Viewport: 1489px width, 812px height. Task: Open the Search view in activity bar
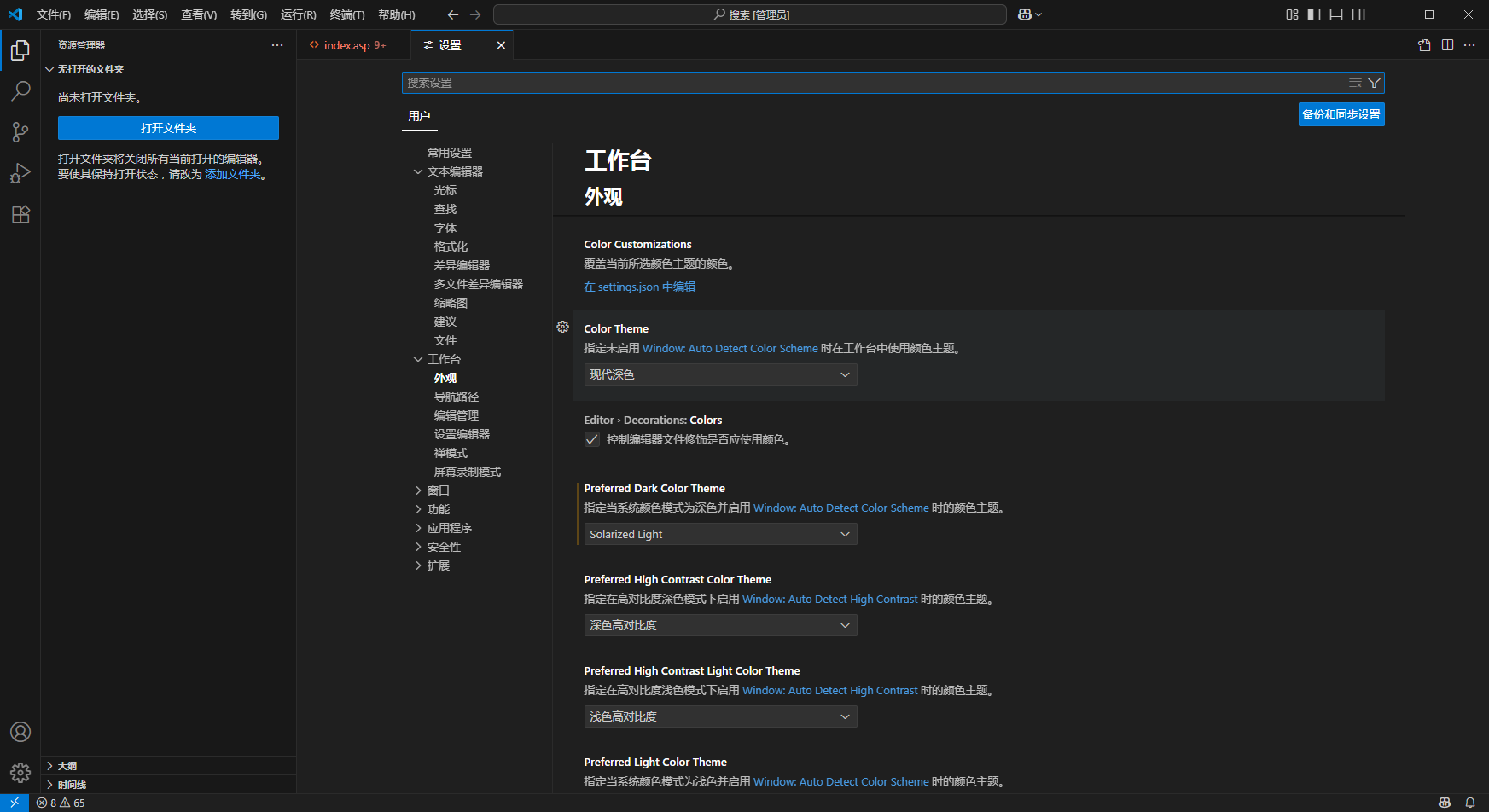click(x=20, y=90)
